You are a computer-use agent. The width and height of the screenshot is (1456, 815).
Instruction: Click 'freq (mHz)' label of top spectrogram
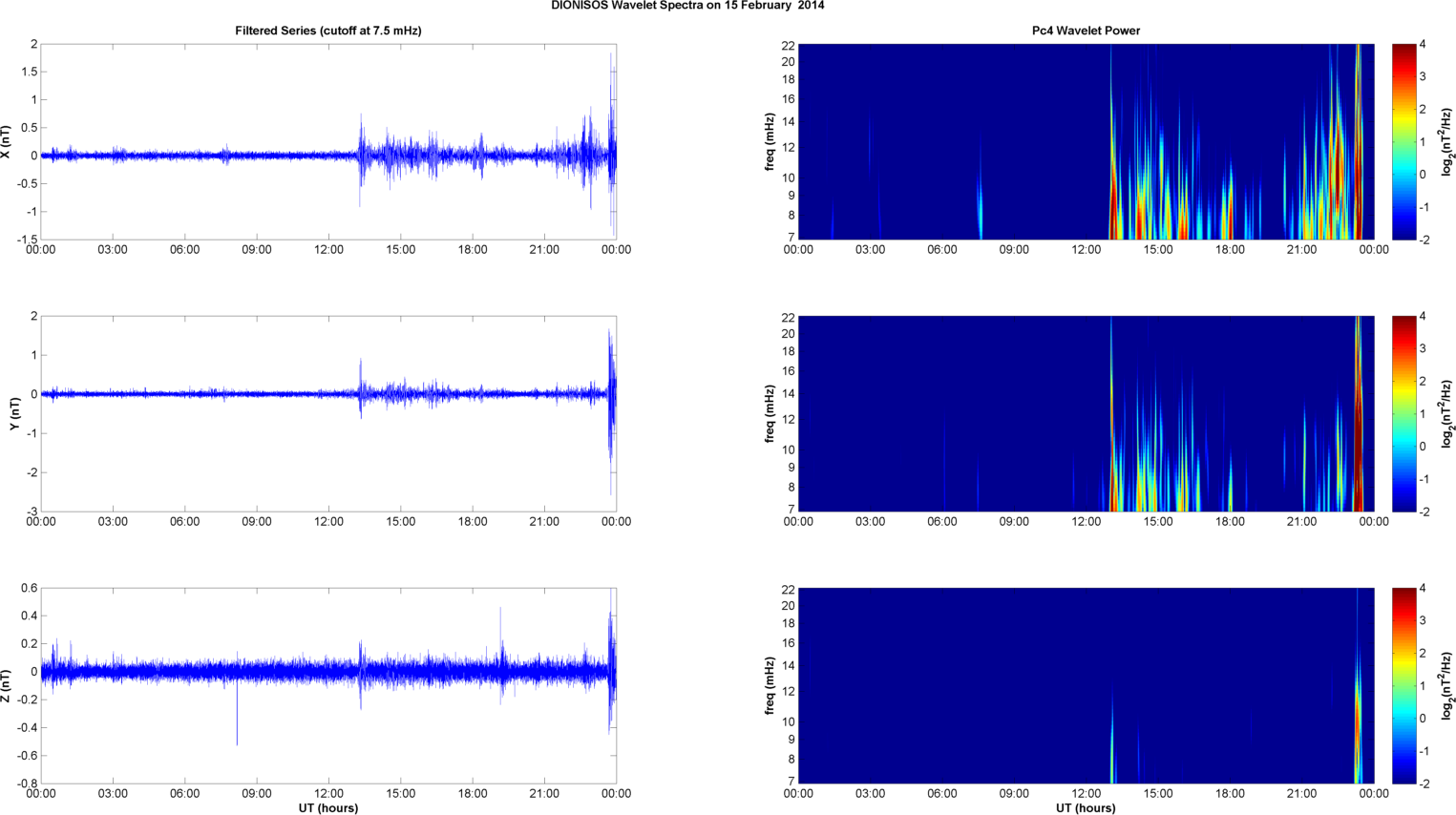(769, 142)
